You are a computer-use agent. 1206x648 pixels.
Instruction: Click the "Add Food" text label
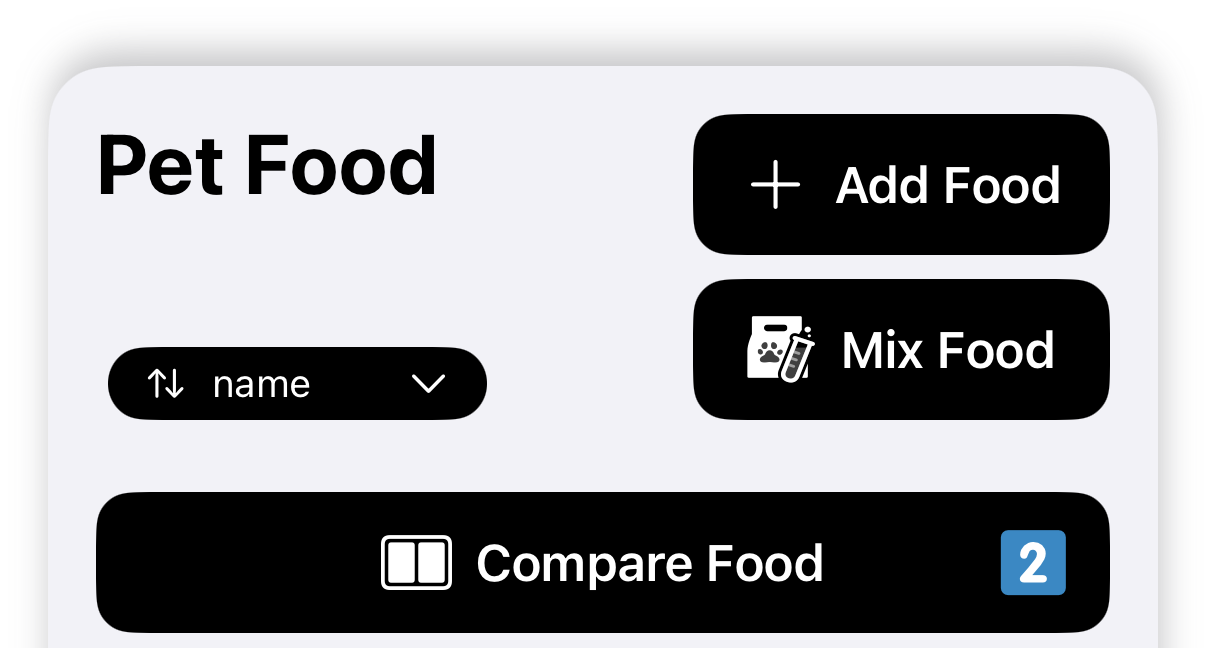pos(947,186)
